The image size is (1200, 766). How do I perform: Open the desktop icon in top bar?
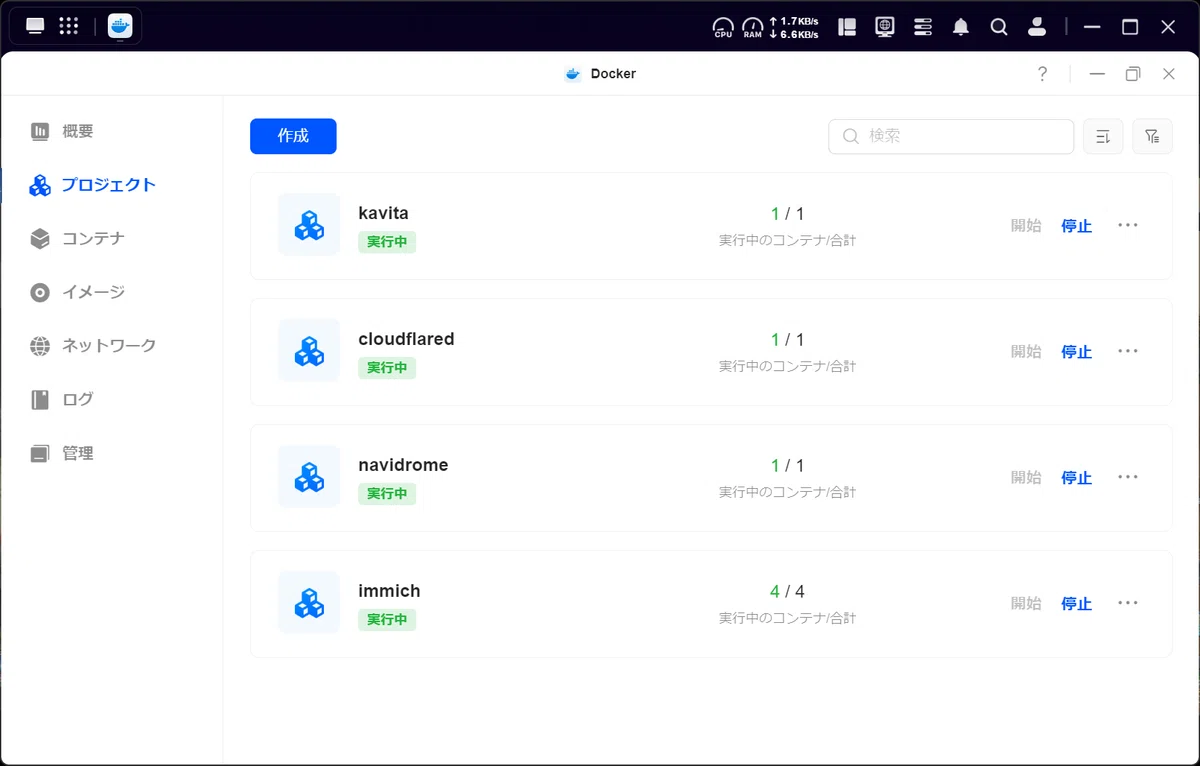click(36, 27)
